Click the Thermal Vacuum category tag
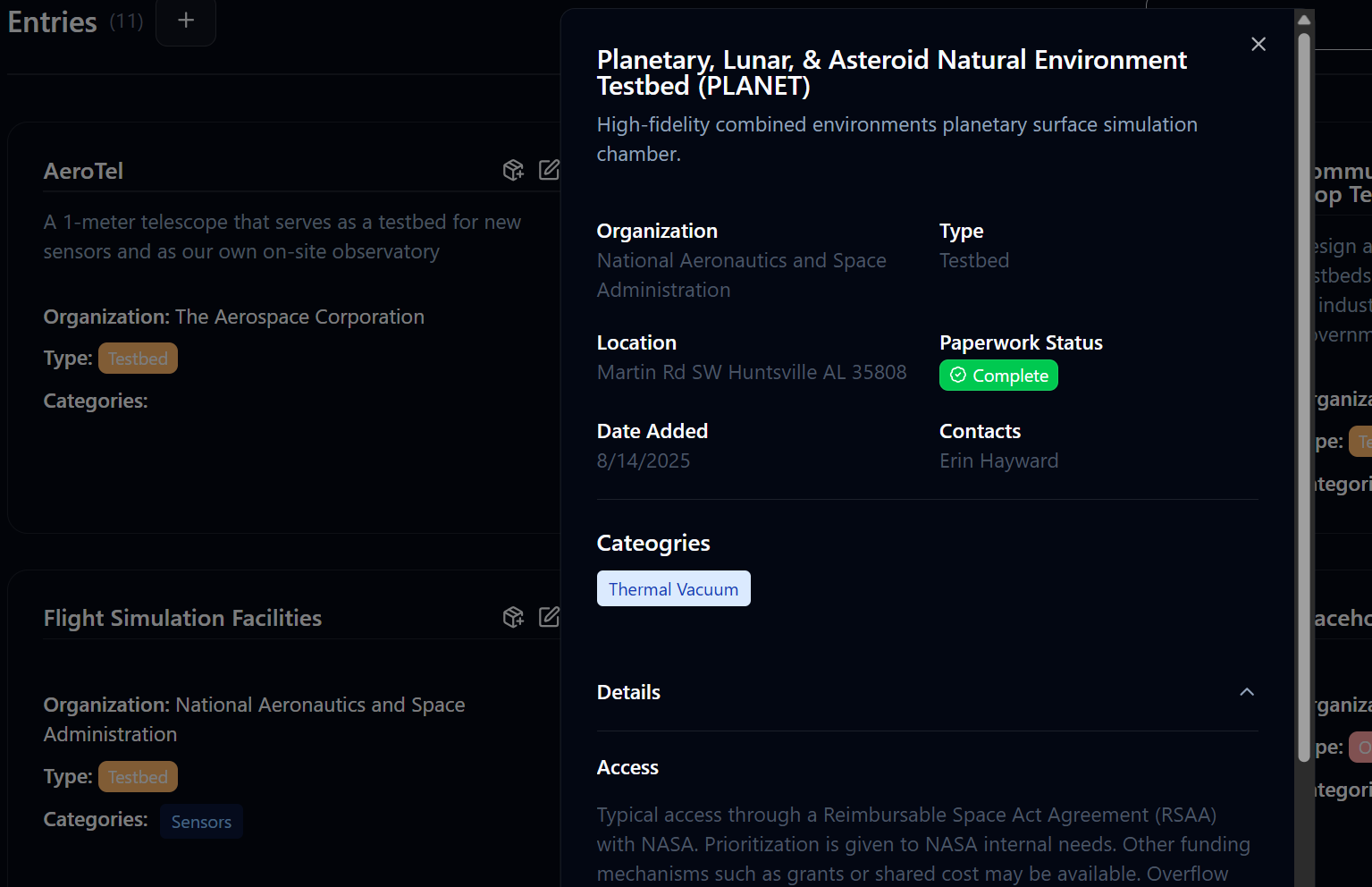The width and height of the screenshot is (1372, 887). tap(674, 588)
